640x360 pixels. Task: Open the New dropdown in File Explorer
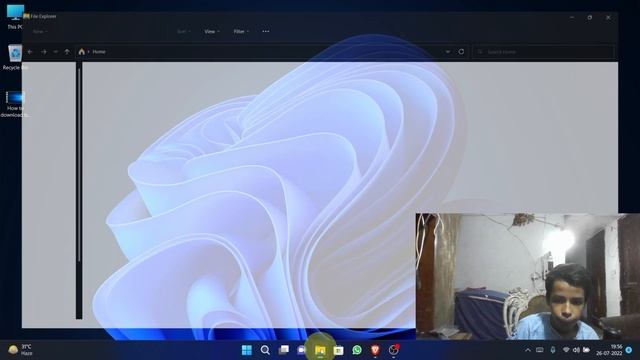[x=40, y=31]
